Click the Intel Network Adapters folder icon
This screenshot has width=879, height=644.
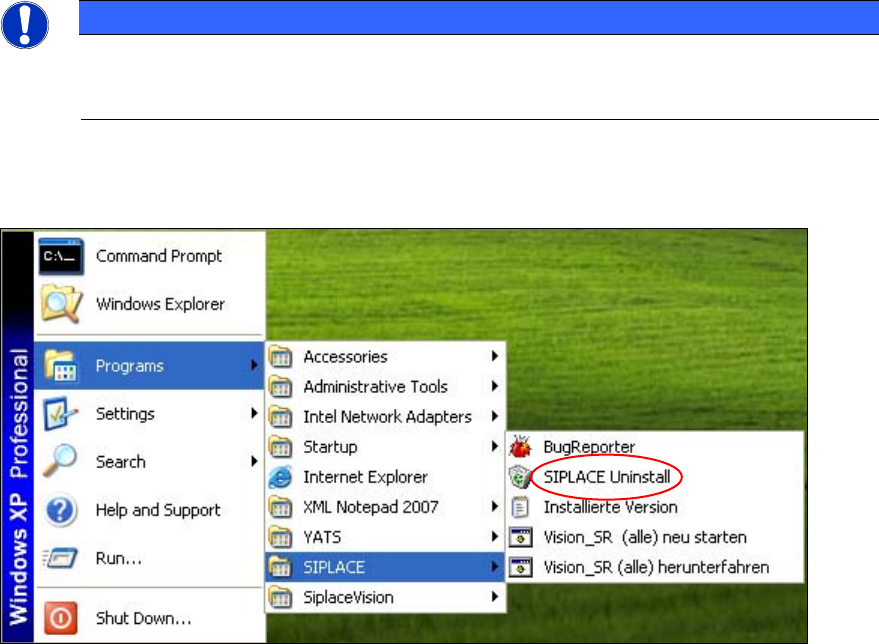(280, 417)
